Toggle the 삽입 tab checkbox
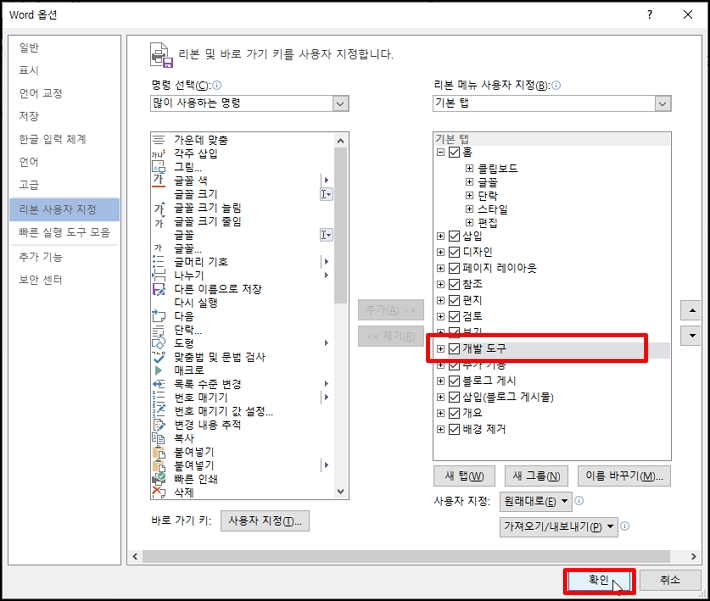 coord(454,236)
